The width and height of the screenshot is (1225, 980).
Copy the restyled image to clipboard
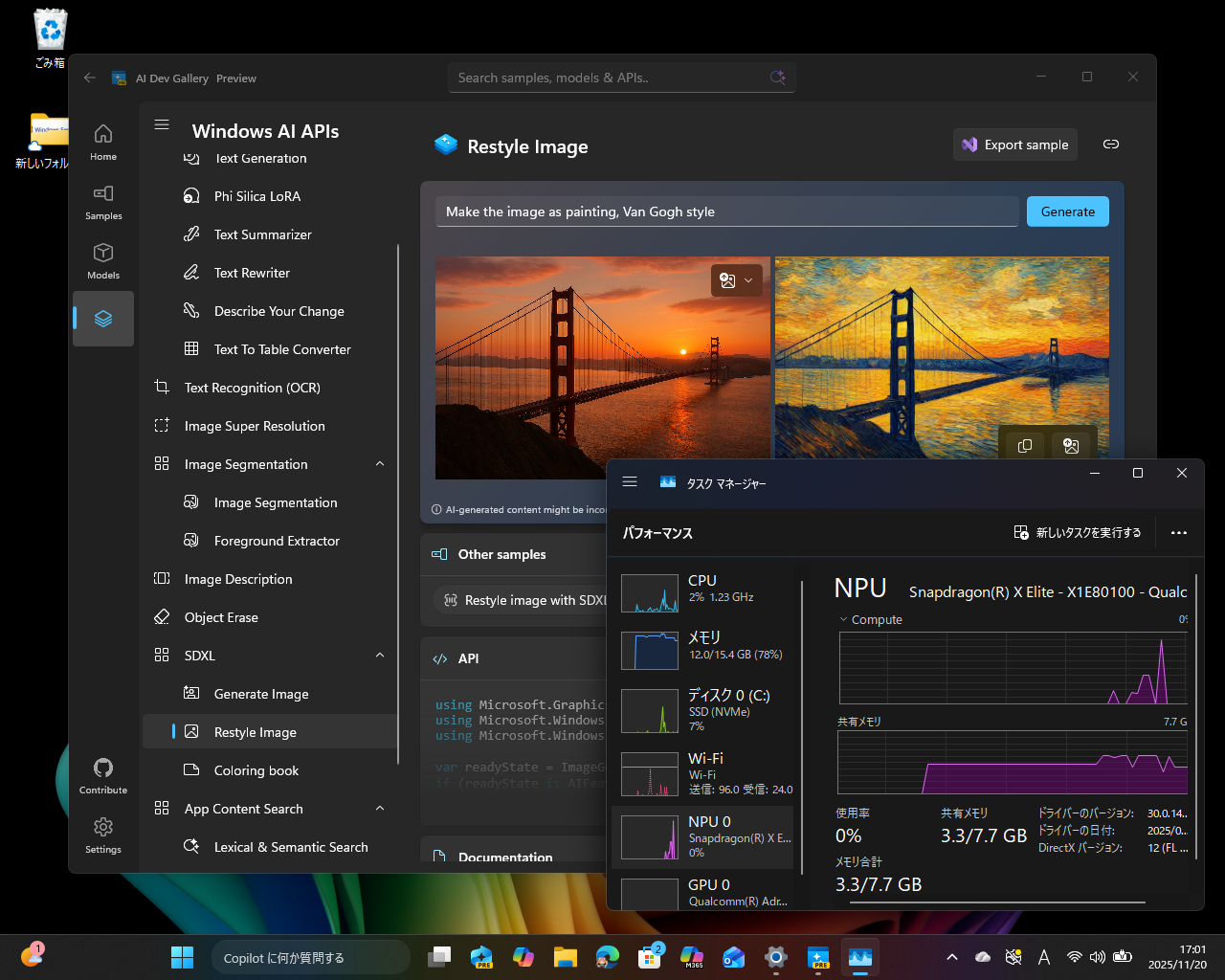1025,444
